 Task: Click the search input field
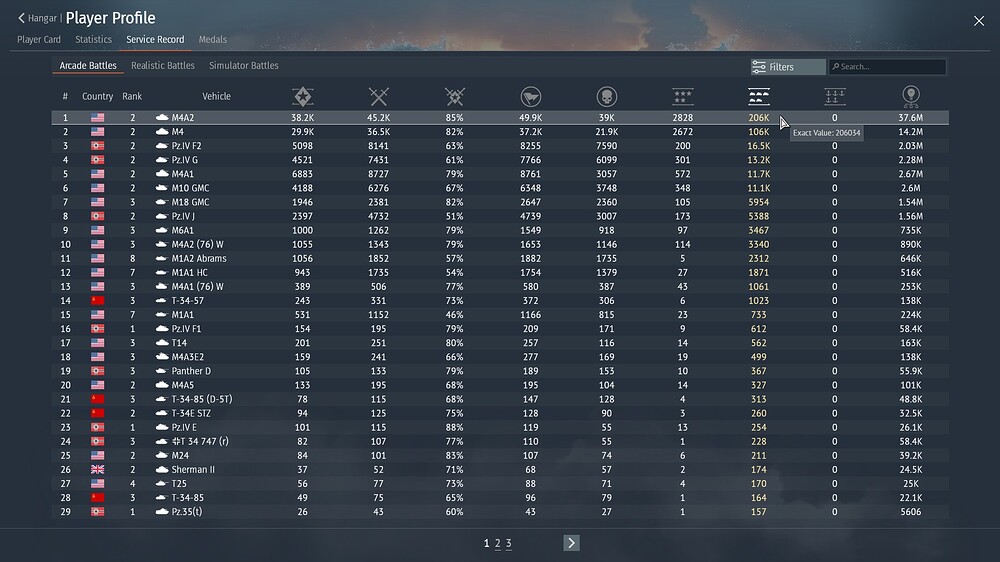coord(890,67)
